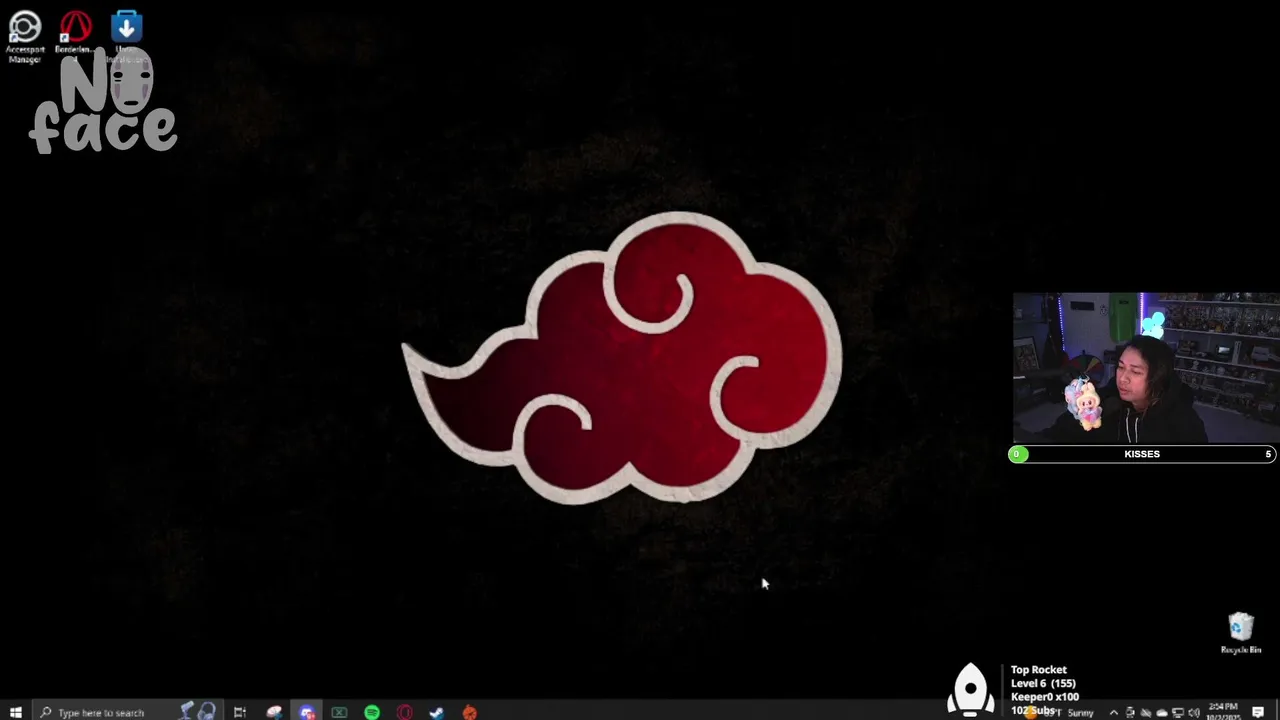Open the taskbar icon right of Task View
Image resolution: width=1280 pixels, height=720 pixels.
pyautogui.click(x=274, y=712)
